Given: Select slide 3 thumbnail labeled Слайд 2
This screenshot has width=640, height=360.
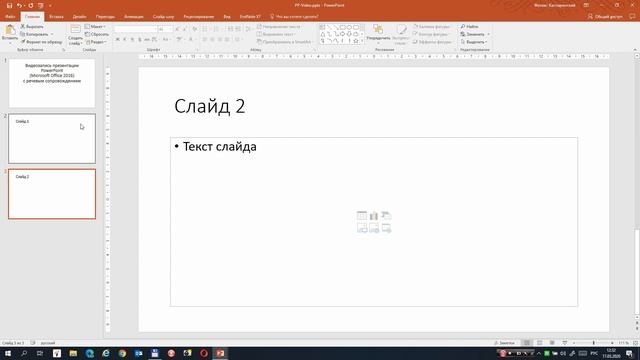Looking at the screenshot, I should (x=52, y=194).
